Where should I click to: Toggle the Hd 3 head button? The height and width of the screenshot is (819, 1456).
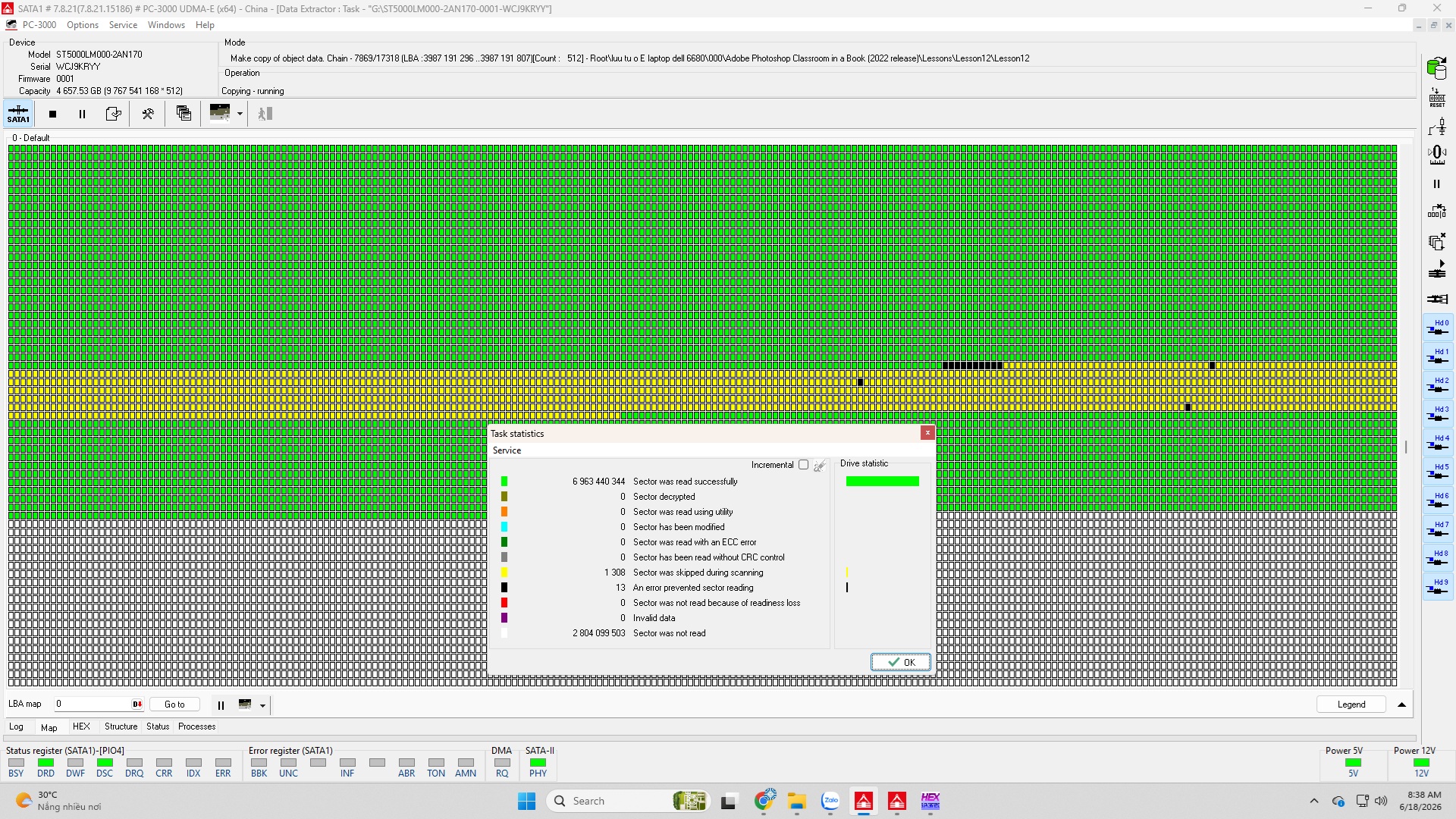pyautogui.click(x=1437, y=414)
